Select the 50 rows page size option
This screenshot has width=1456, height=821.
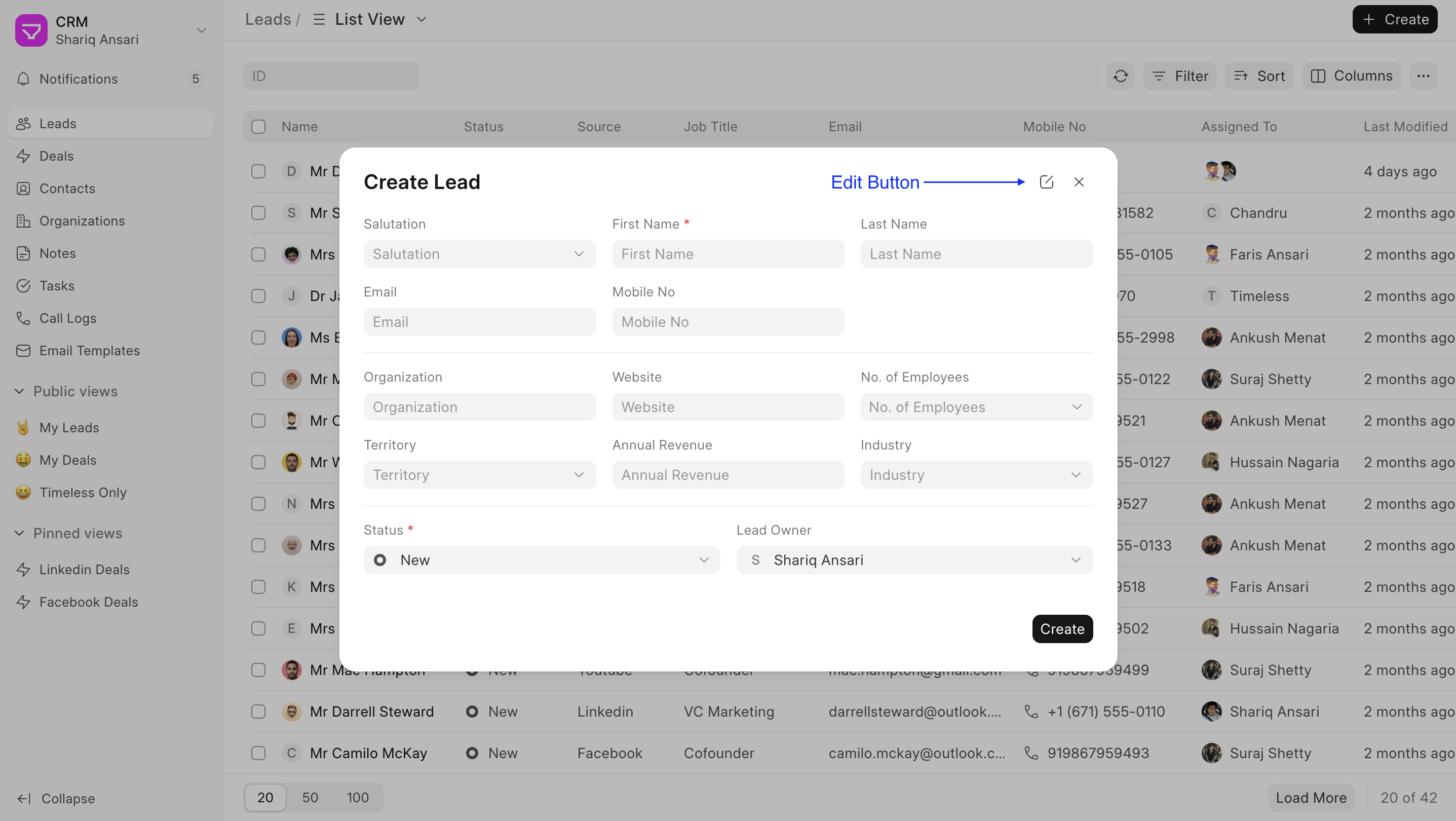[310, 797]
